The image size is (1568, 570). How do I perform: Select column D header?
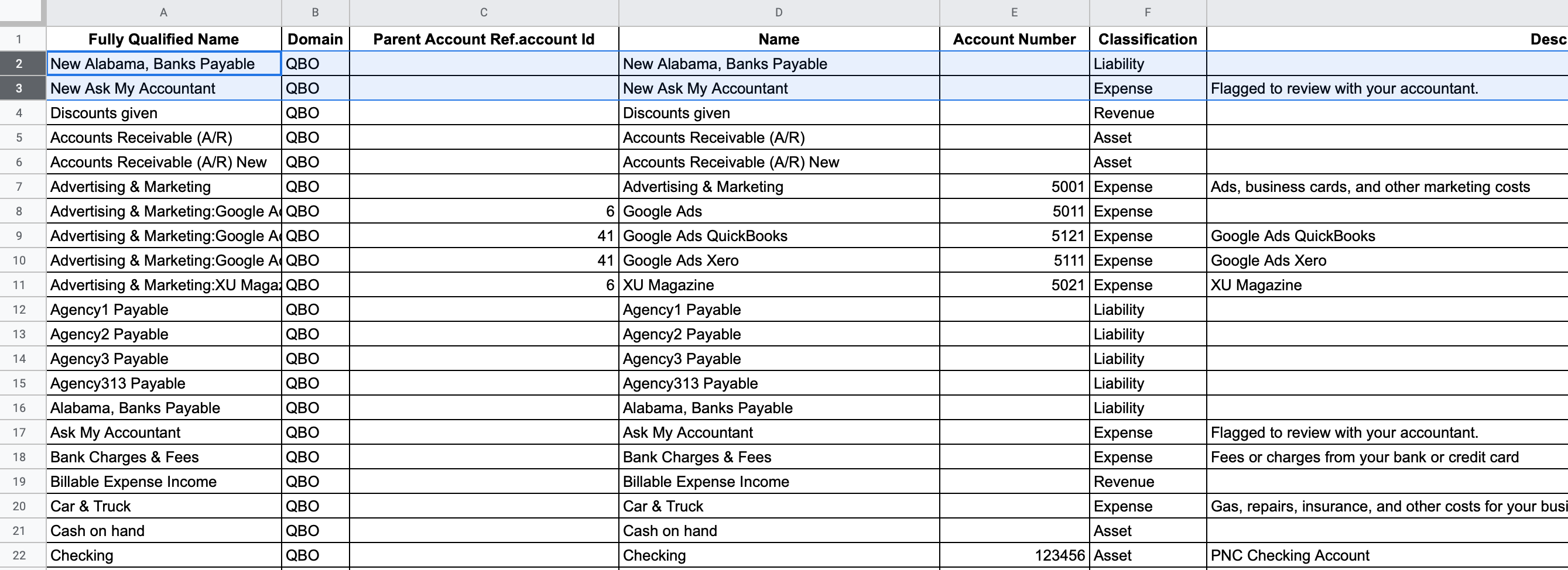779,12
